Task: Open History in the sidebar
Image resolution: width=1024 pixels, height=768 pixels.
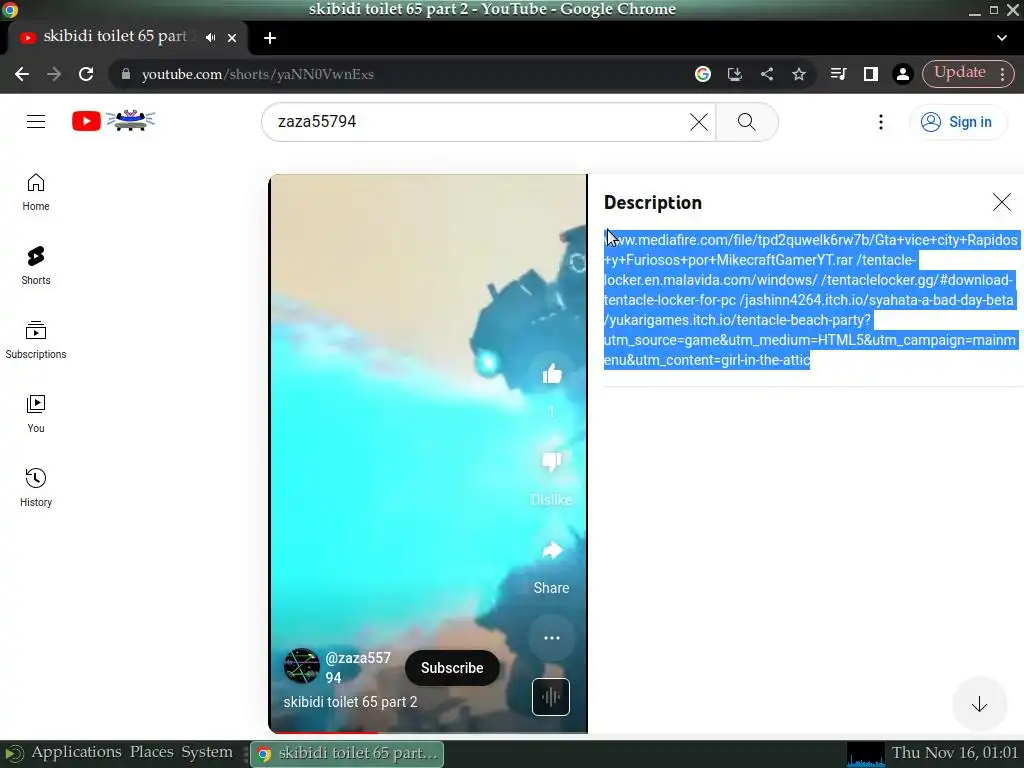Action: click(36, 487)
